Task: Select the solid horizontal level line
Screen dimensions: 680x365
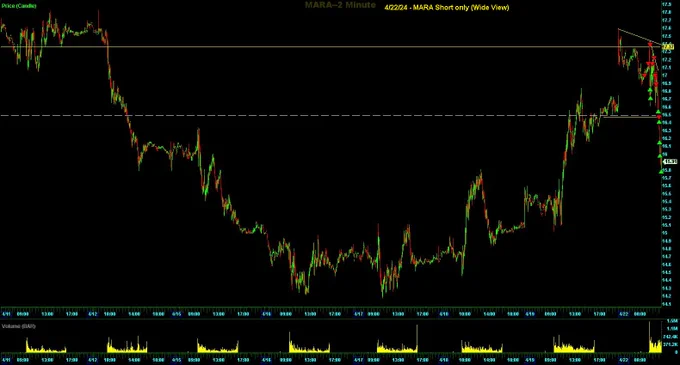Action: (x=331, y=46)
